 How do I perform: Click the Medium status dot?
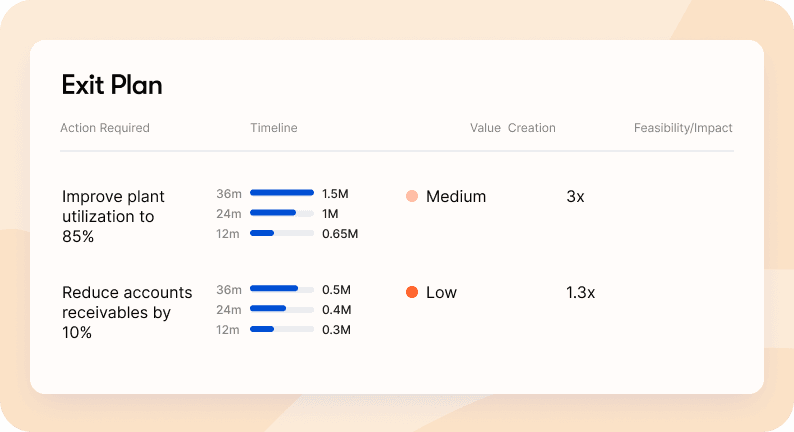tap(412, 197)
